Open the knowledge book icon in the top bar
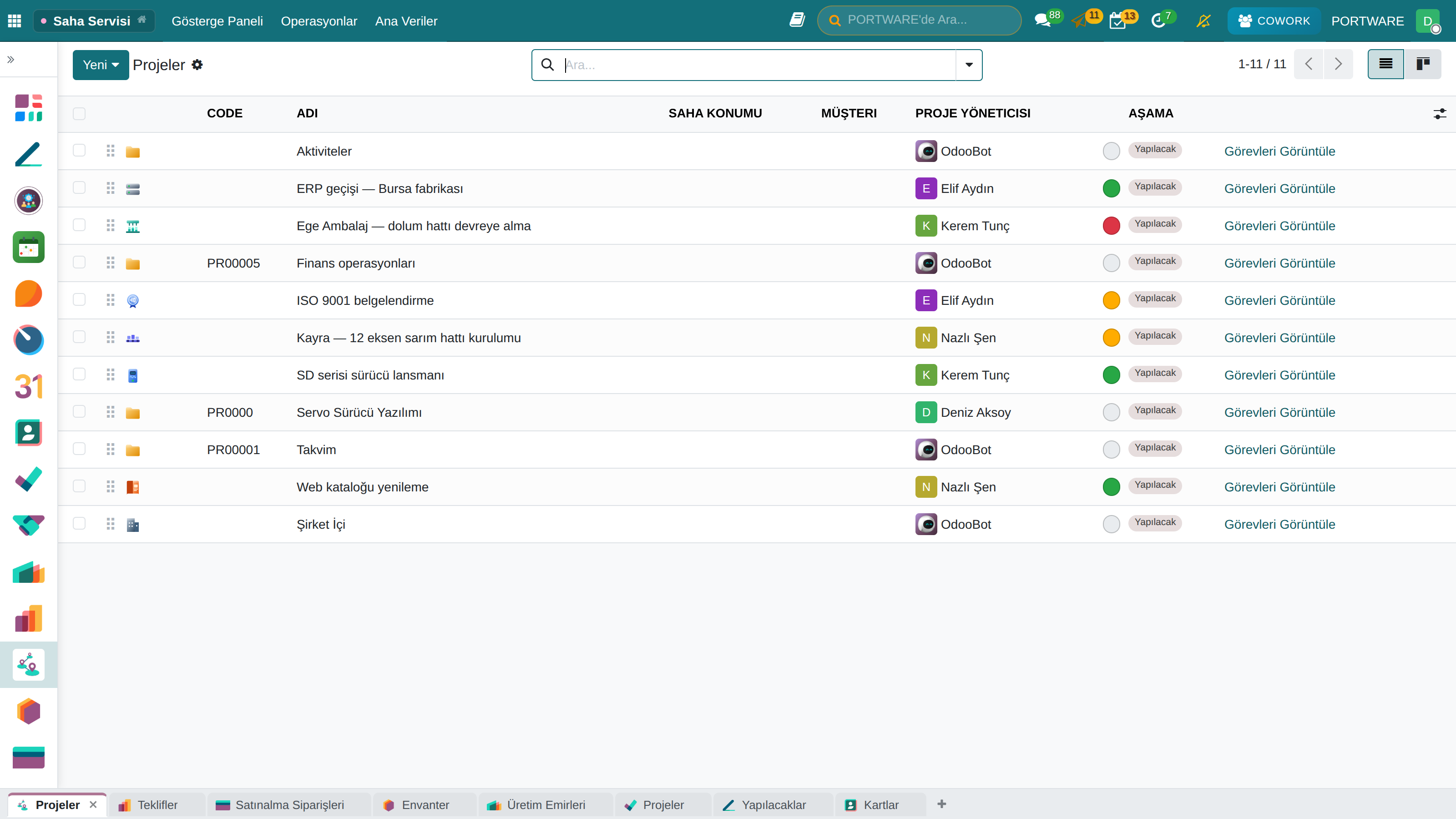1456x819 pixels. (797, 20)
